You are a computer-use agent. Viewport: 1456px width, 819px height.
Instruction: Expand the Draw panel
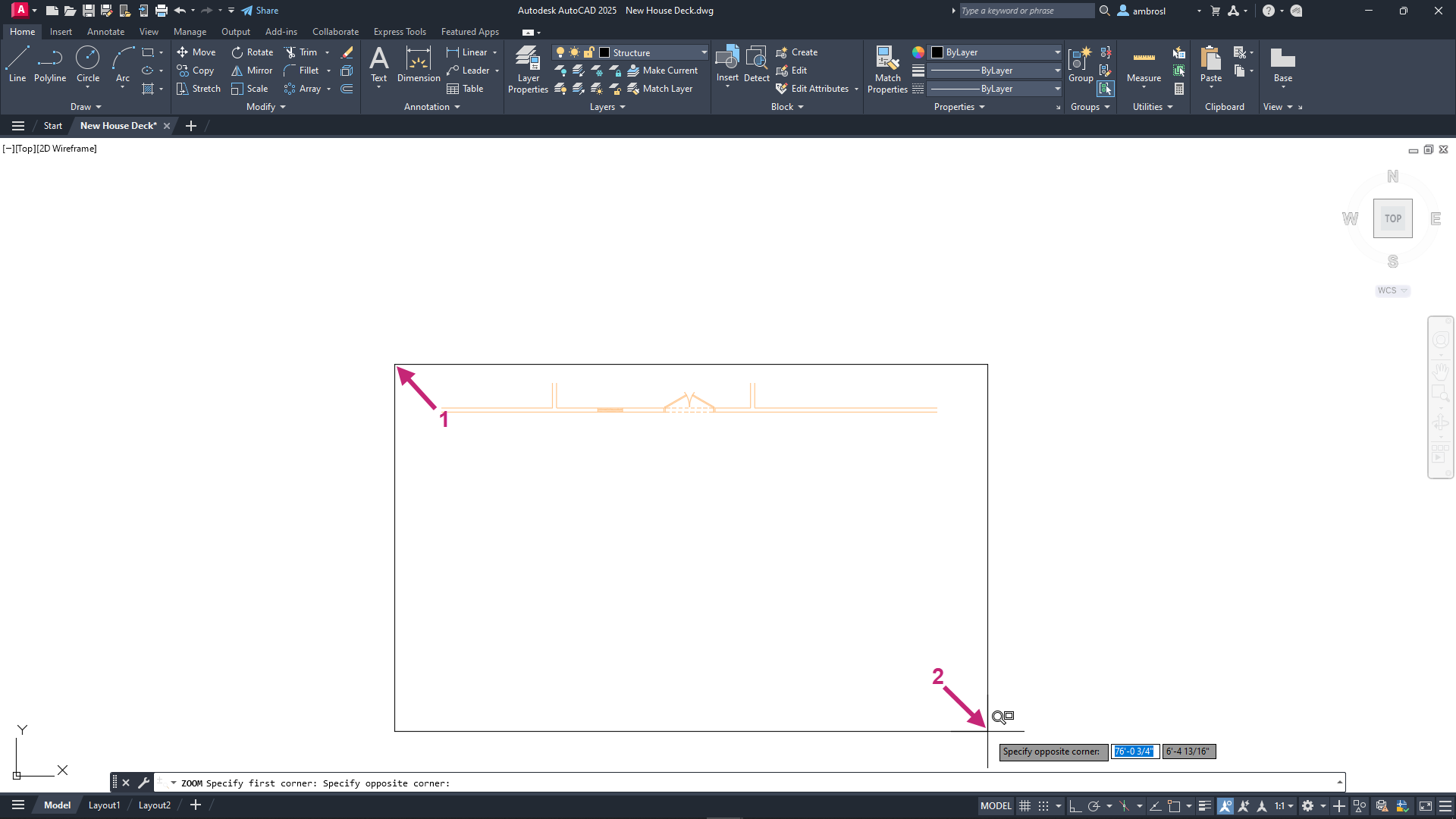coord(86,107)
